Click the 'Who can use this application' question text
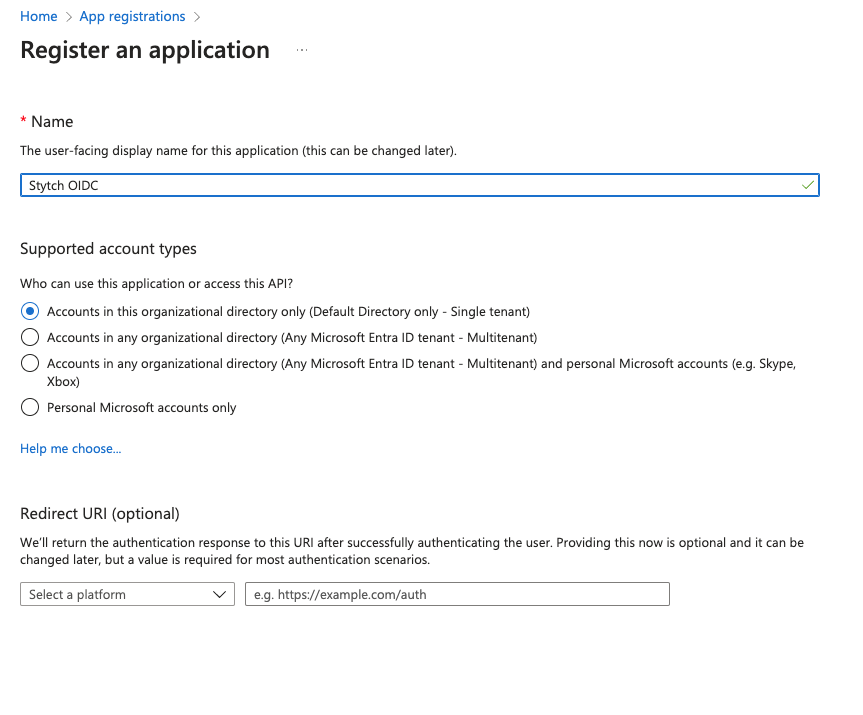This screenshot has width=863, height=715. point(156,283)
